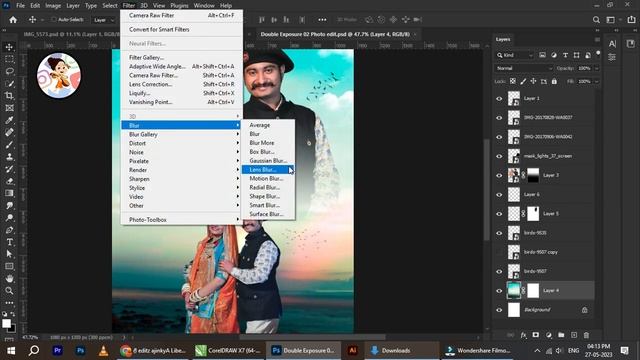This screenshot has width=640, height=360.
Task: Open Wondershare Filmora from taskbar
Action: 478,351
